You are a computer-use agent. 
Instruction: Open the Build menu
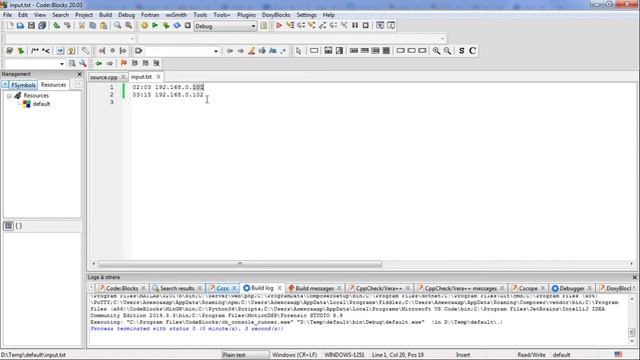tap(105, 15)
